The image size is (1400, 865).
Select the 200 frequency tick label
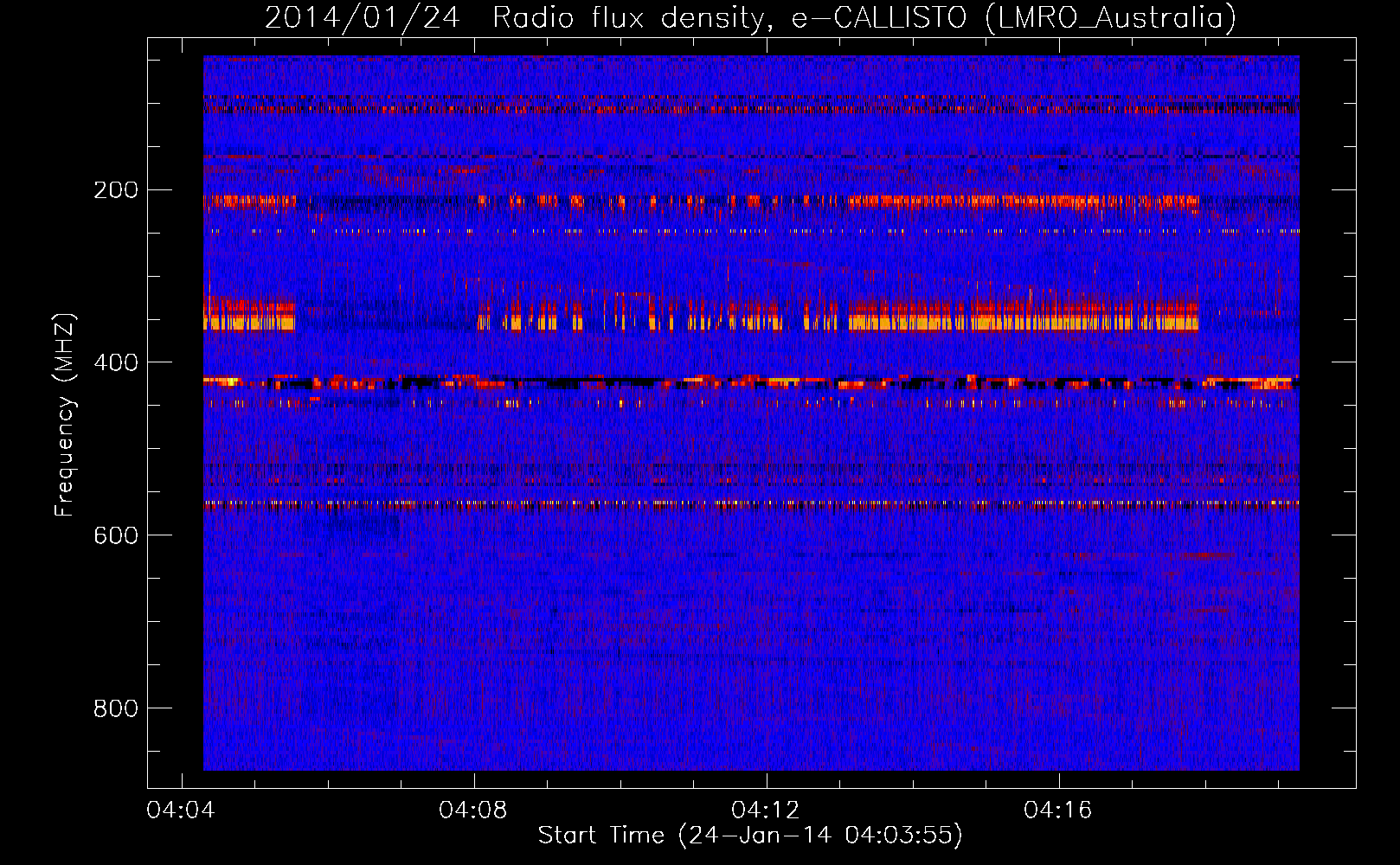[115, 189]
